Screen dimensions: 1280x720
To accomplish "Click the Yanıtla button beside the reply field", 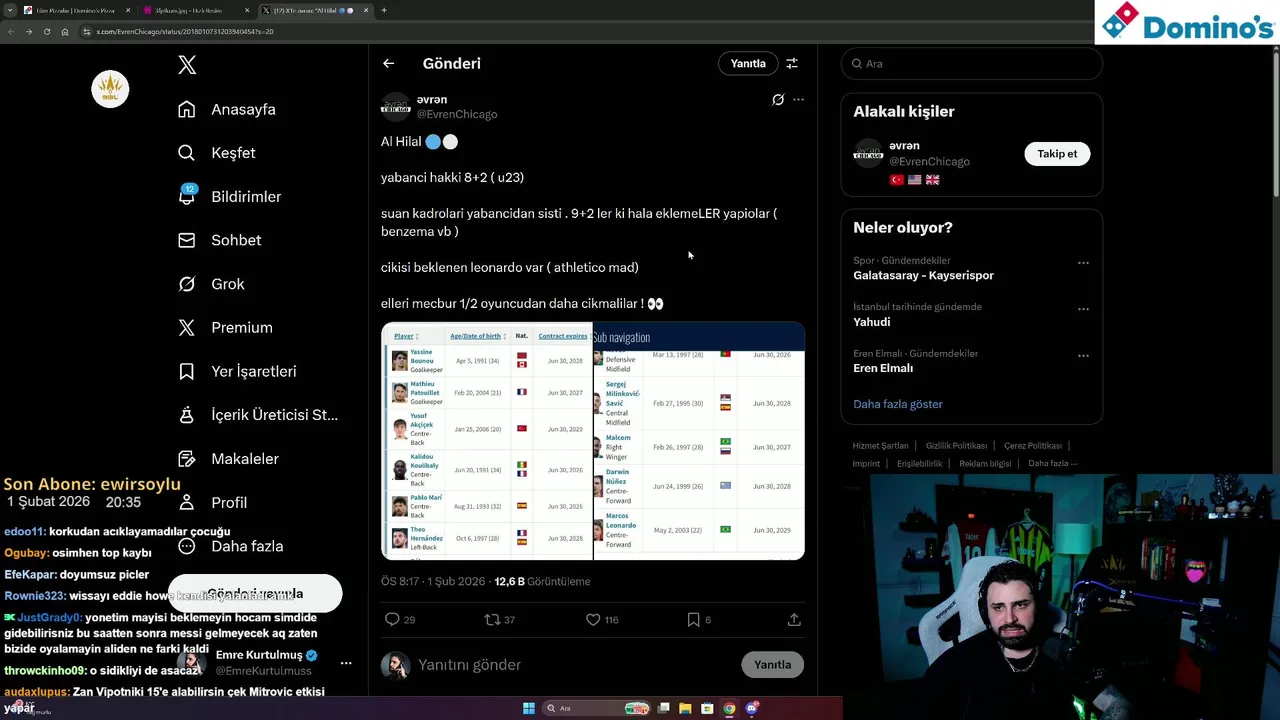I will tap(772, 665).
